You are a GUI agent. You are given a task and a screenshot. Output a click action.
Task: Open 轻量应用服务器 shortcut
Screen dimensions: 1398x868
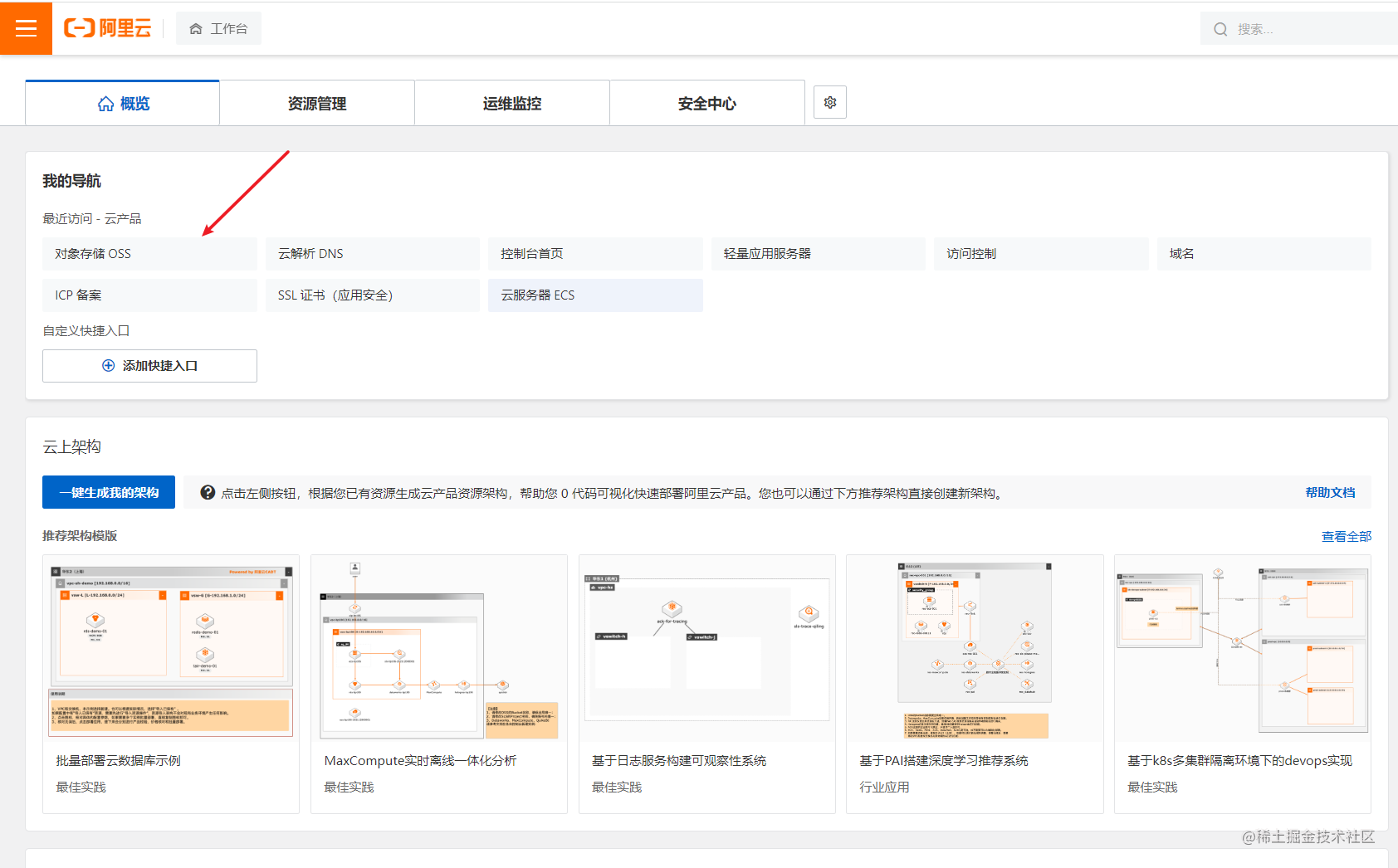click(819, 254)
